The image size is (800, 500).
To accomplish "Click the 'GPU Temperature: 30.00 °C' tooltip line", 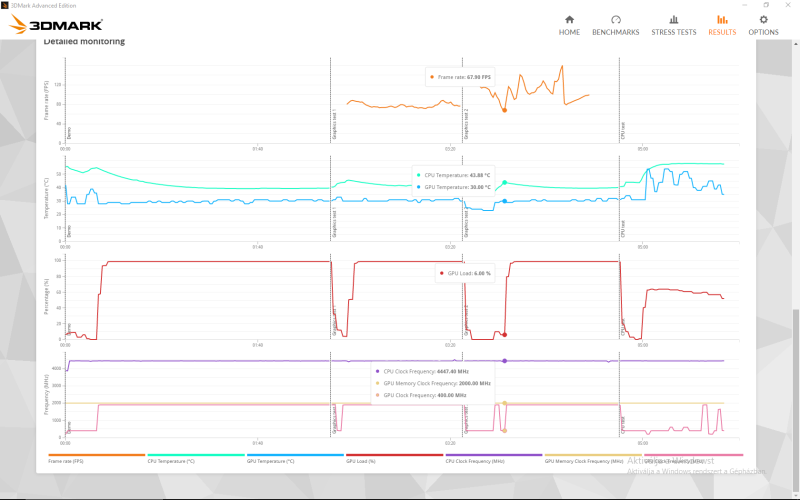I will 453,187.
